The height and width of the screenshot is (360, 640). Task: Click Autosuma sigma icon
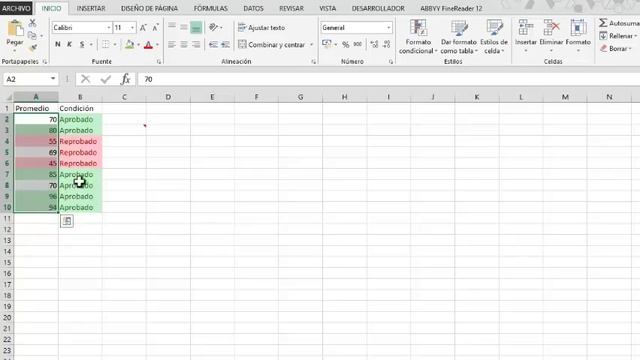click(603, 23)
